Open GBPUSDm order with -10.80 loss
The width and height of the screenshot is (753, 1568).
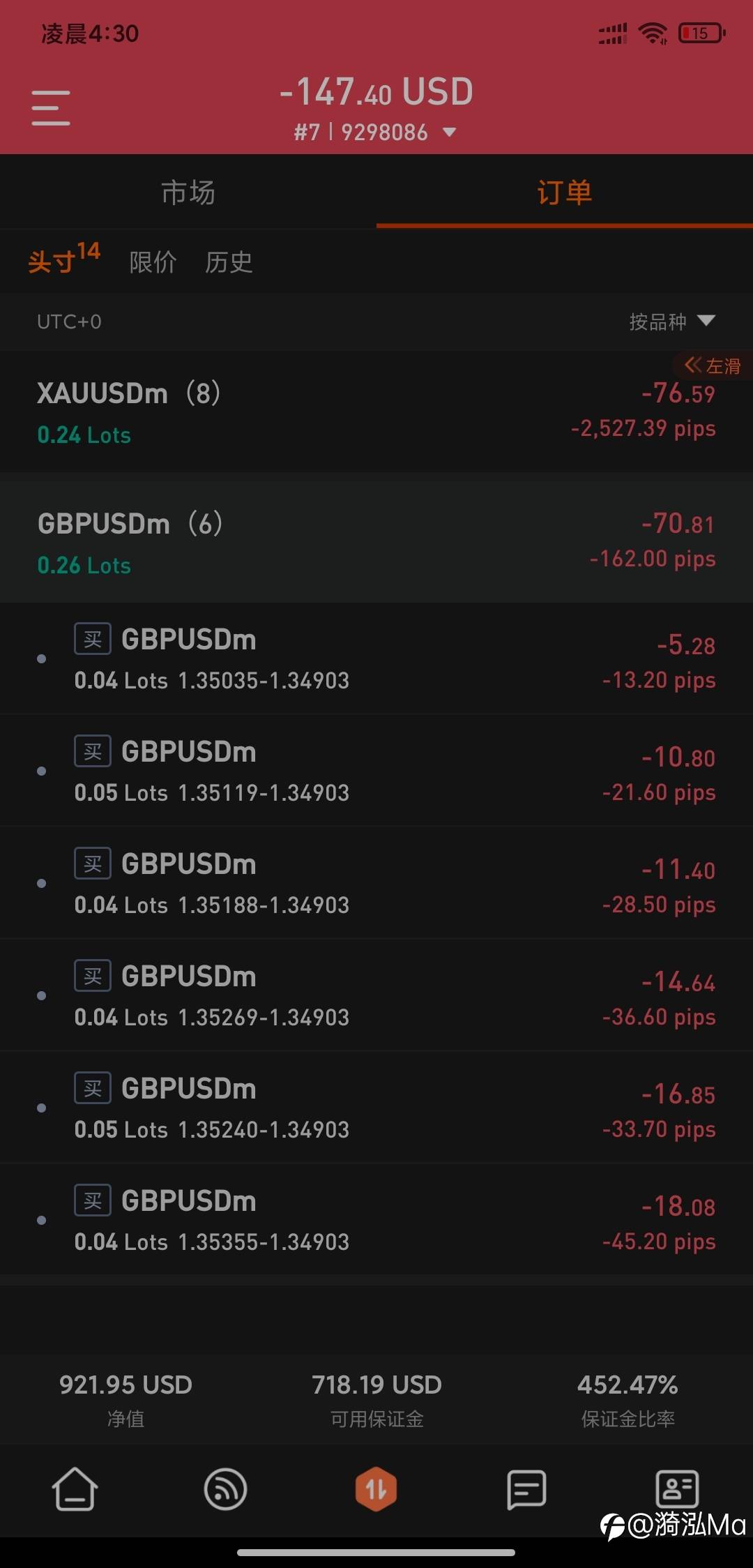click(x=376, y=771)
